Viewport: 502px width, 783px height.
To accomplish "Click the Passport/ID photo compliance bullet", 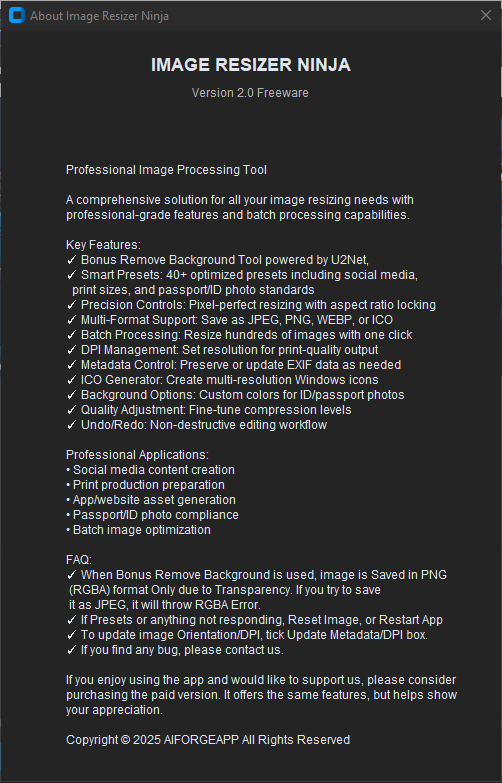I will (152, 515).
